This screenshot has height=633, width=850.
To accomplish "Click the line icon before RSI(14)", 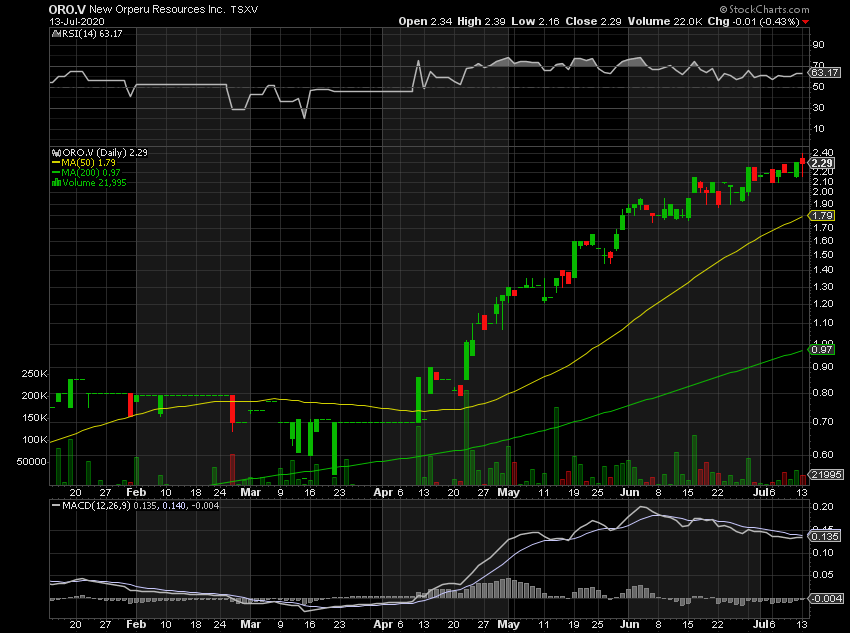I will pyautogui.click(x=55, y=34).
